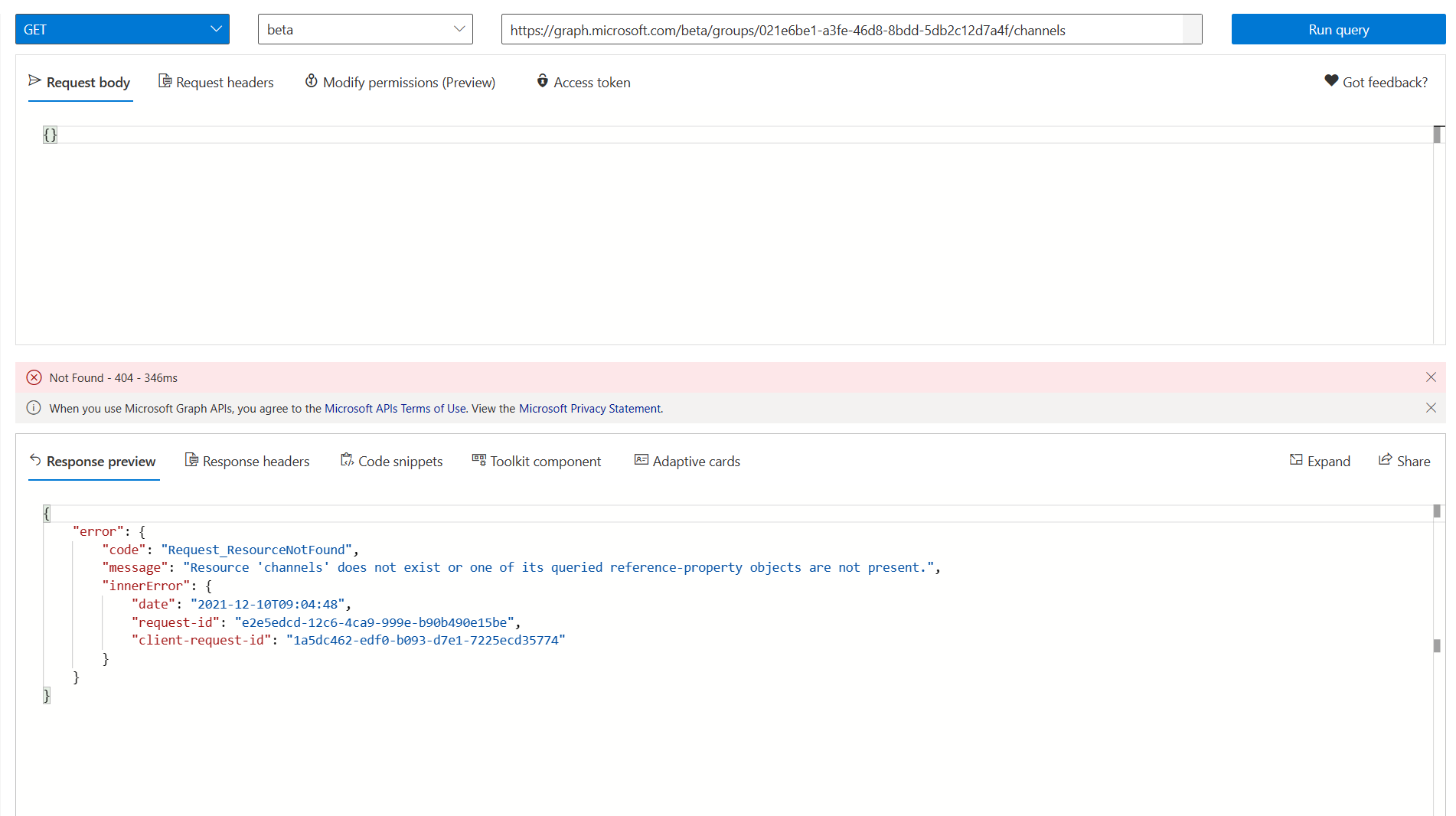The width and height of the screenshot is (1456, 816).
Task: Click inside the request body editor braces
Action: (50, 135)
